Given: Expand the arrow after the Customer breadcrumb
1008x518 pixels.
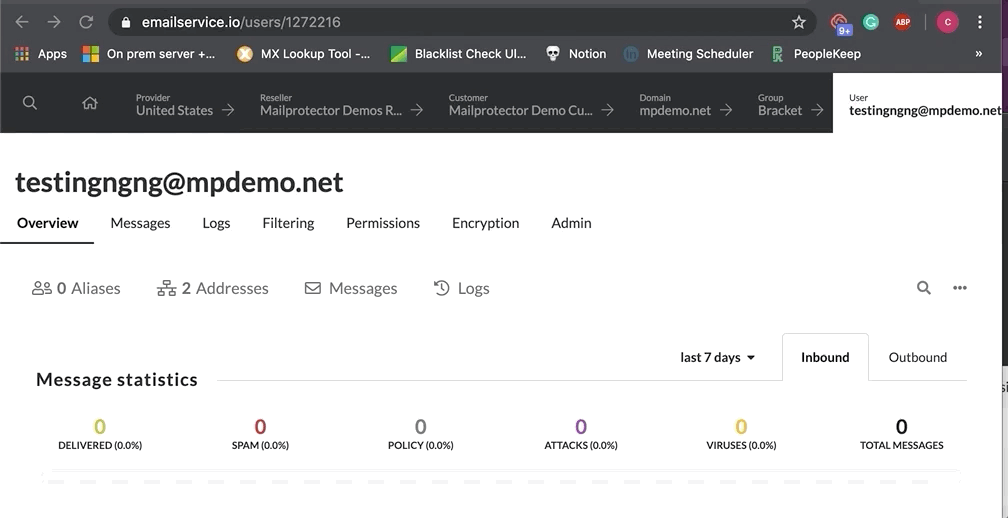Looking at the screenshot, I should click(x=608, y=111).
